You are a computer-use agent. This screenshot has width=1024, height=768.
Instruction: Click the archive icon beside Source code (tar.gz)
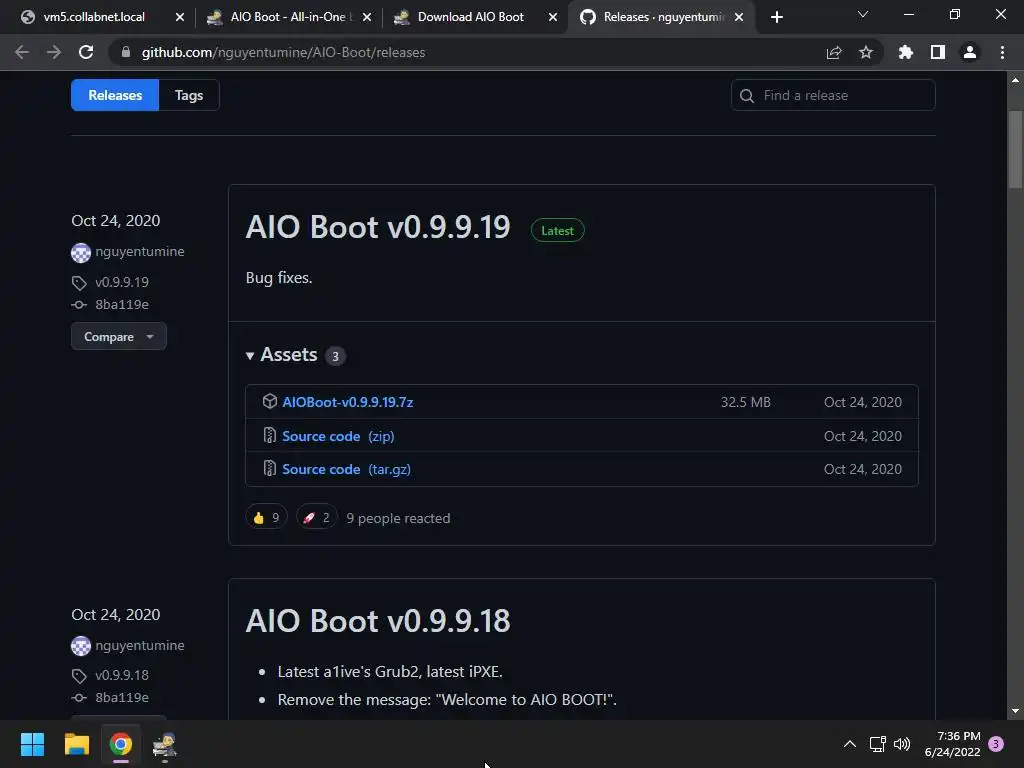pyautogui.click(x=270, y=468)
